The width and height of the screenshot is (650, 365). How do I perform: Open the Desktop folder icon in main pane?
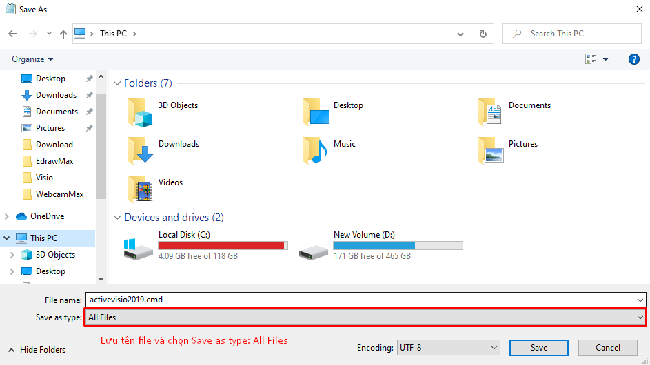click(x=315, y=111)
